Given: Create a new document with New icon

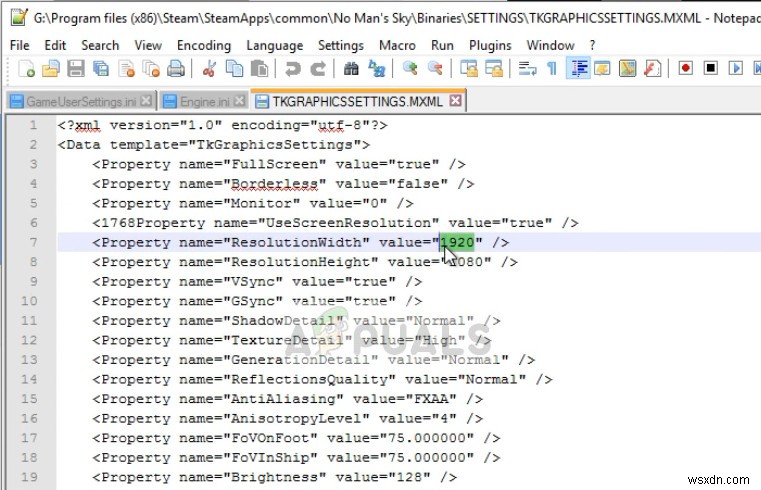Looking at the screenshot, I should pos(26,68).
